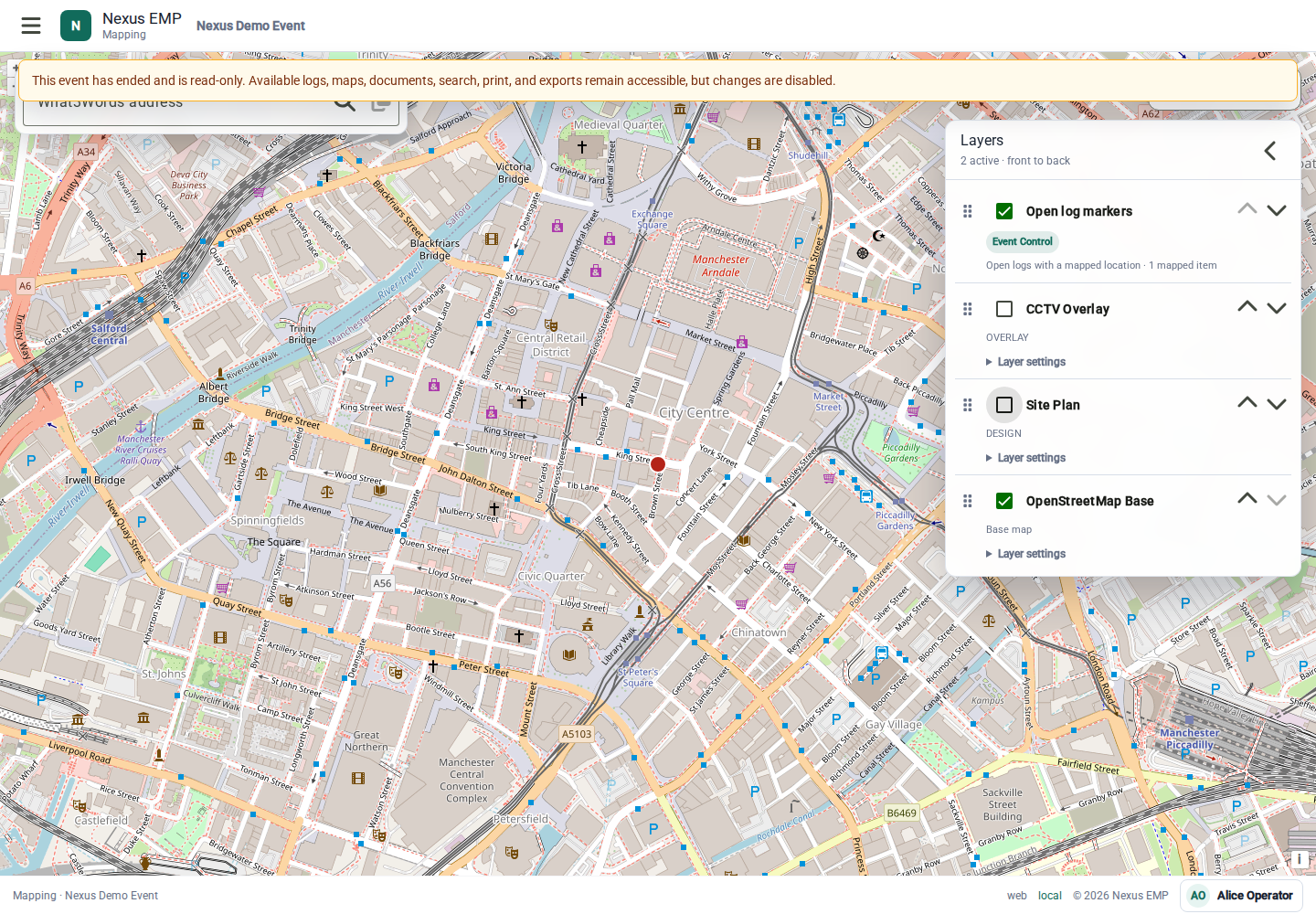Move Site Plan layer down
The image size is (1316, 914).
tap(1277, 404)
